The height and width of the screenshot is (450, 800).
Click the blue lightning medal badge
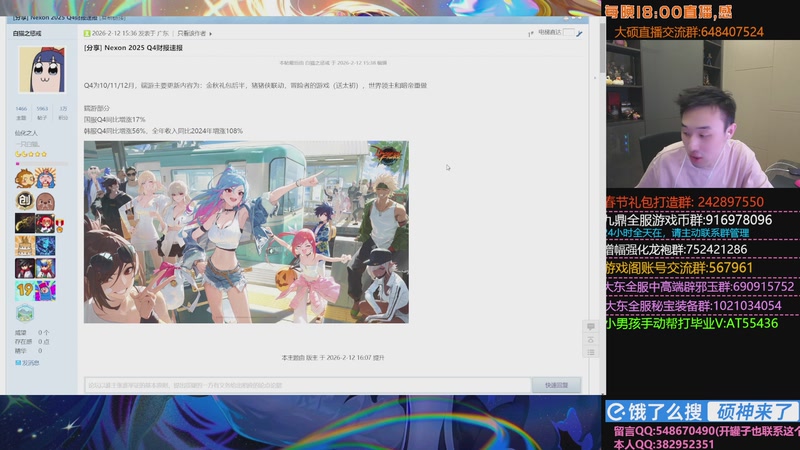coord(45,246)
